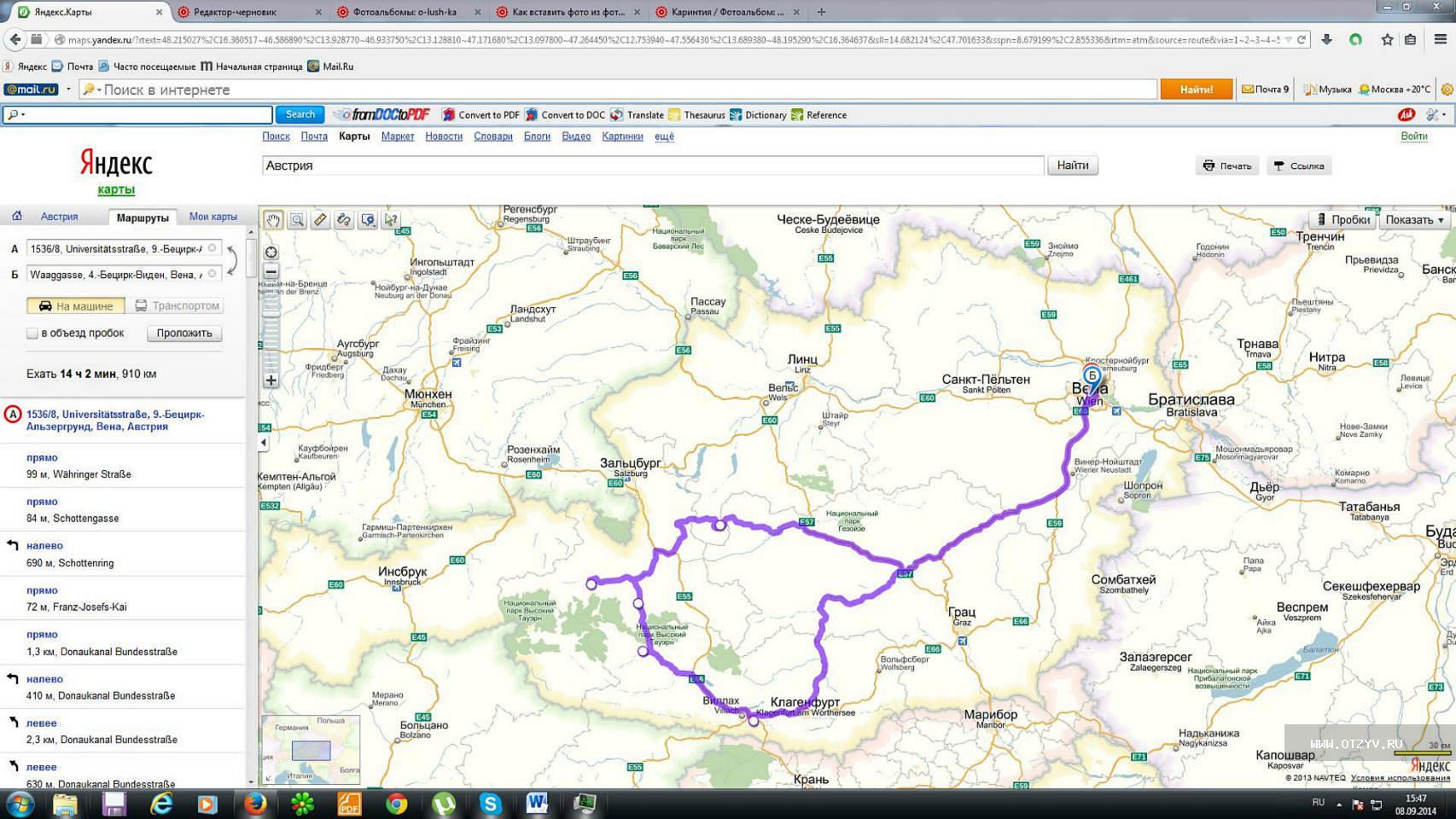
Task: Open the Войти login link
Action: click(1414, 136)
